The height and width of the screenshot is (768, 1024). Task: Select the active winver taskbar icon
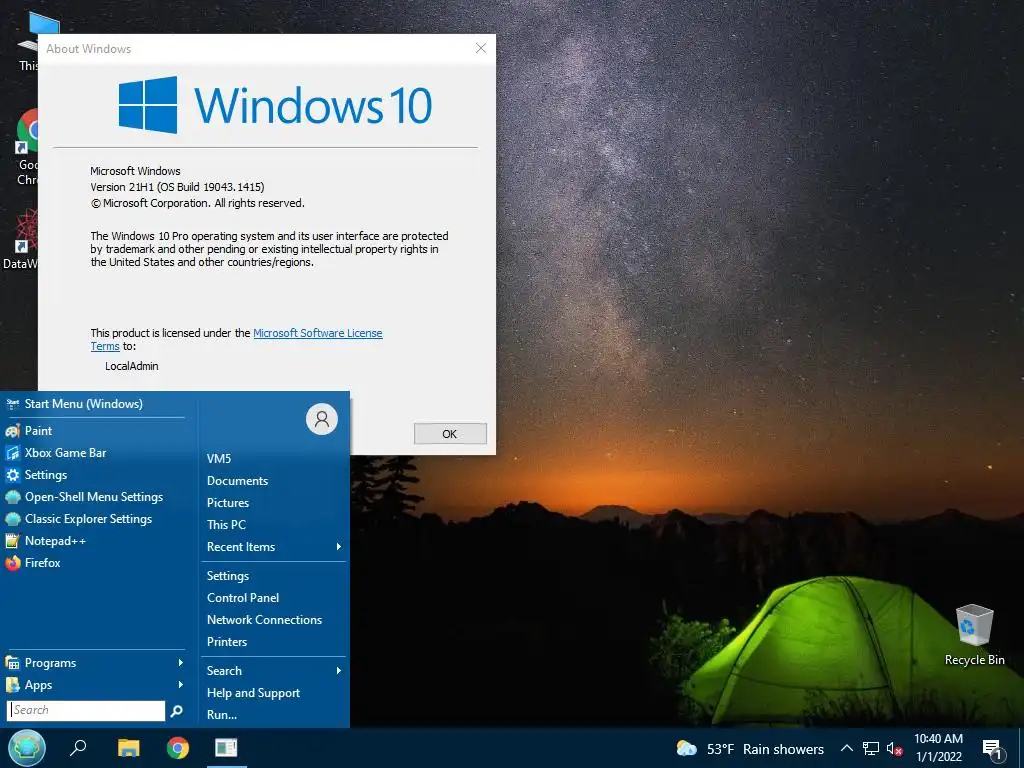click(227, 748)
